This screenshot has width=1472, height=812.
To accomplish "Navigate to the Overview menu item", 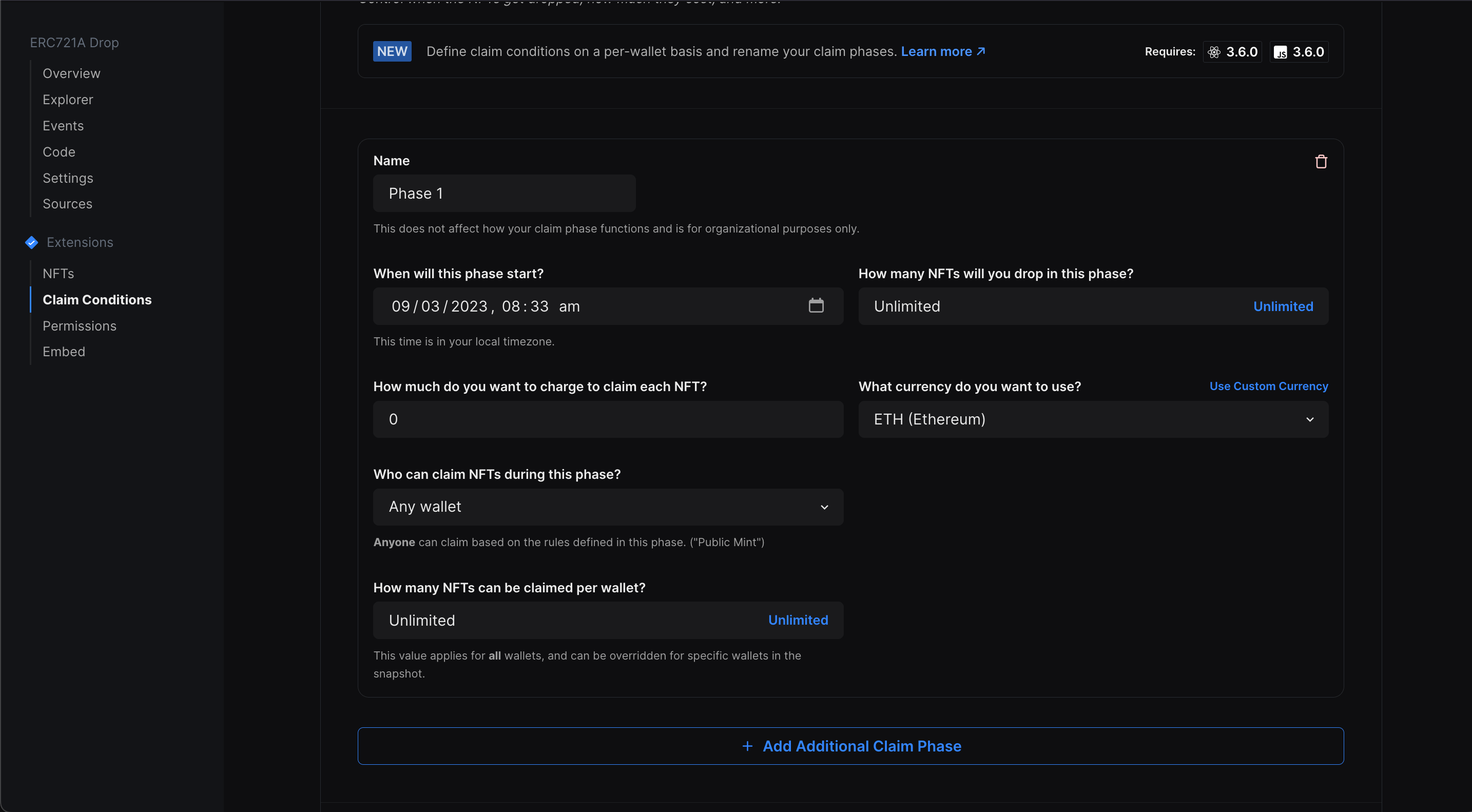I will point(71,72).
